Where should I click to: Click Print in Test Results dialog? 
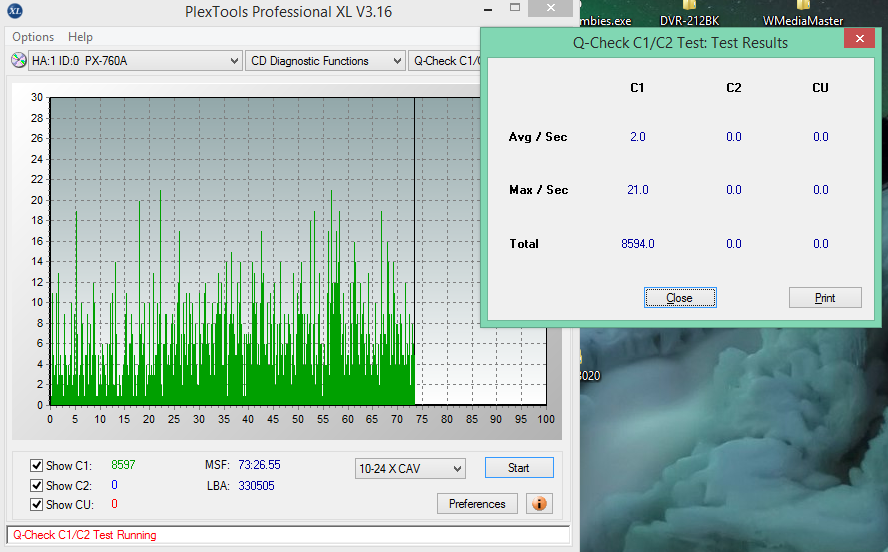[x=825, y=298]
